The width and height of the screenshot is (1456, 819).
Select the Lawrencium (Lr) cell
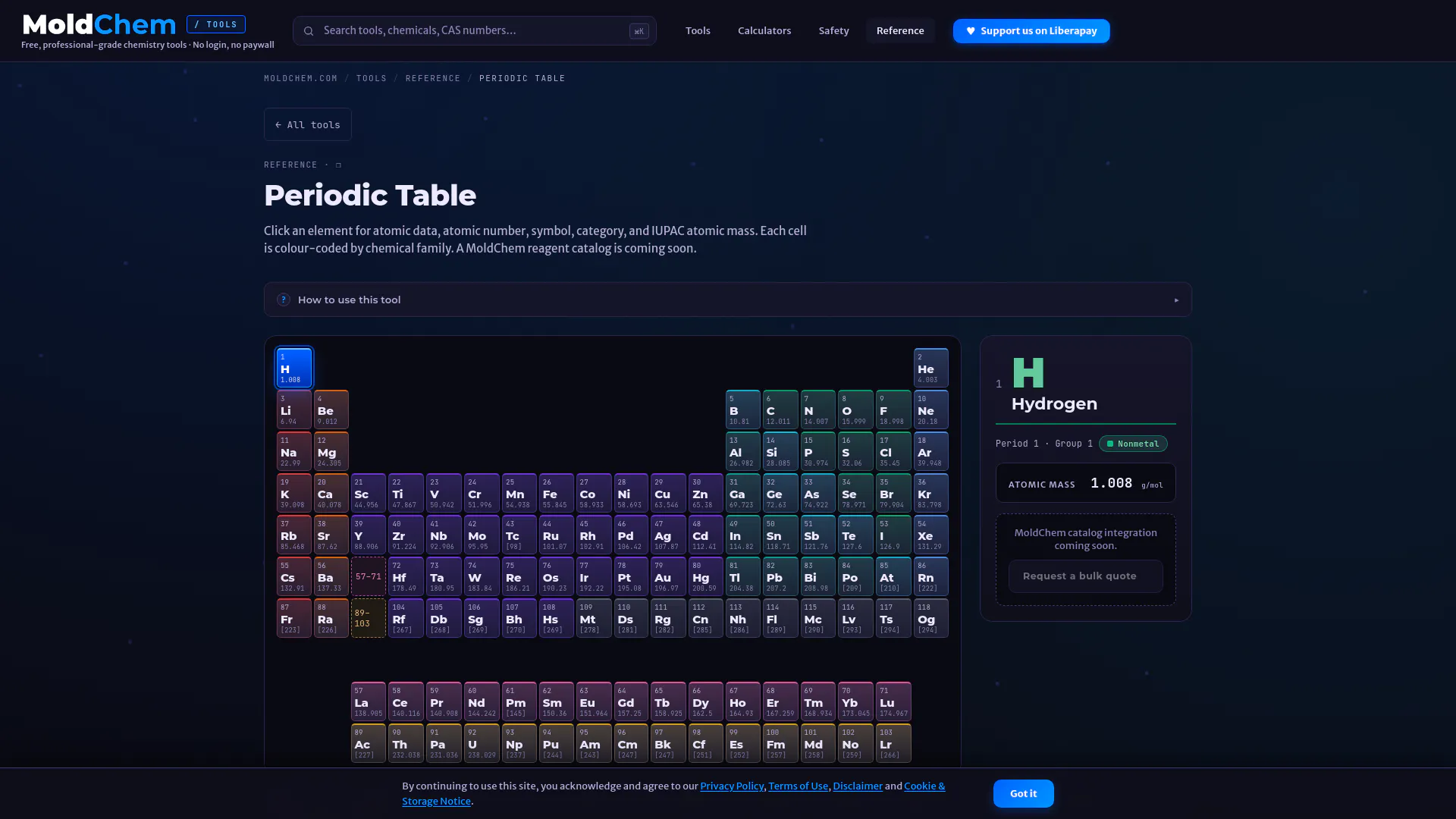pyautogui.click(x=893, y=743)
